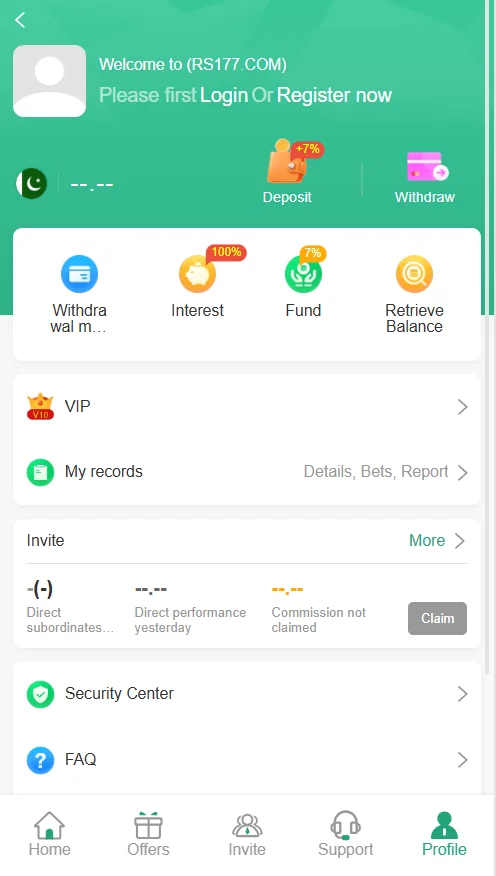Viewport: 496px width, 876px height.
Task: Open the Withdraw card icon
Action: pyautogui.click(x=427, y=166)
